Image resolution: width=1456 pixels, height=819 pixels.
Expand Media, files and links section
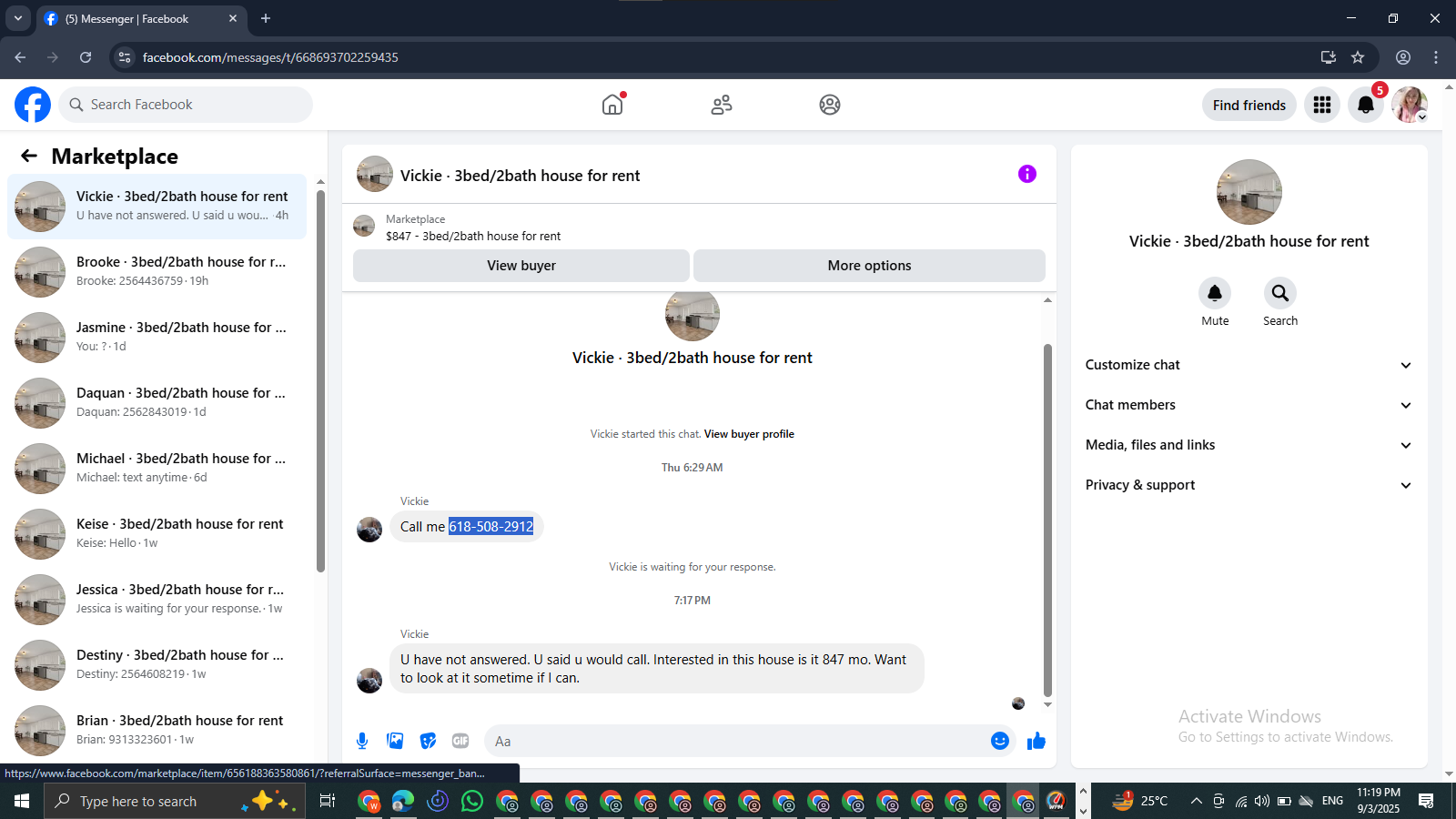(1249, 445)
